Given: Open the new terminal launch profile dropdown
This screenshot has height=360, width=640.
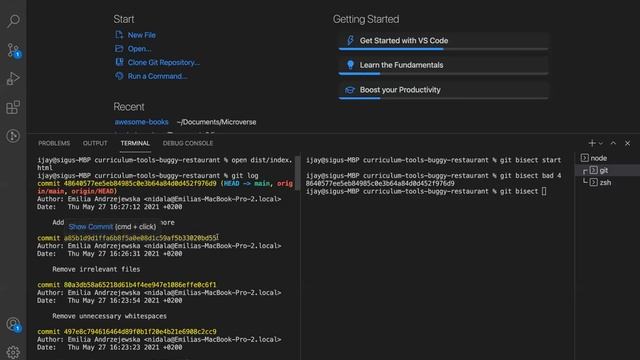Looking at the screenshot, I should [601, 143].
